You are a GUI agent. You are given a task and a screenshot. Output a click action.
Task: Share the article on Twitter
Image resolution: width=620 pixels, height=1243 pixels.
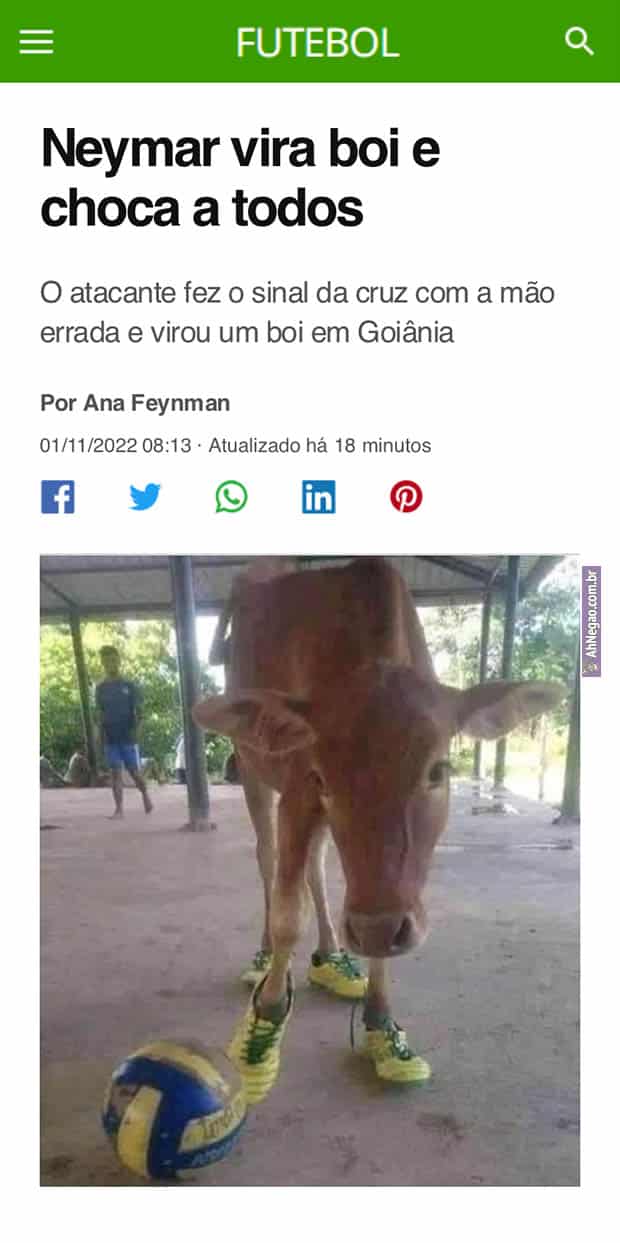(145, 497)
